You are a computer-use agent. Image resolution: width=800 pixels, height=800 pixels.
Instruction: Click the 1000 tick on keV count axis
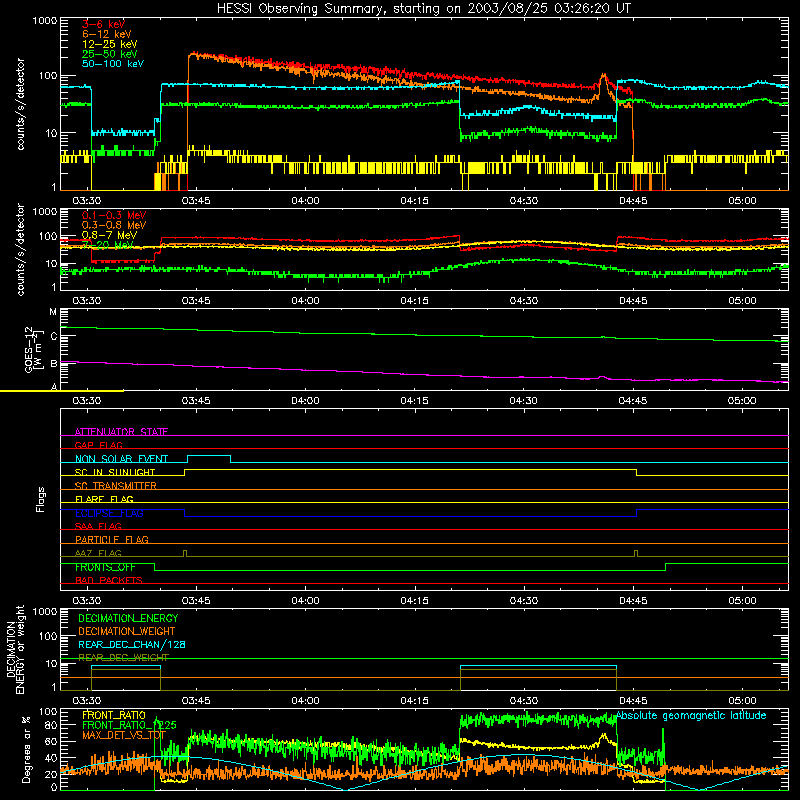pos(45,21)
